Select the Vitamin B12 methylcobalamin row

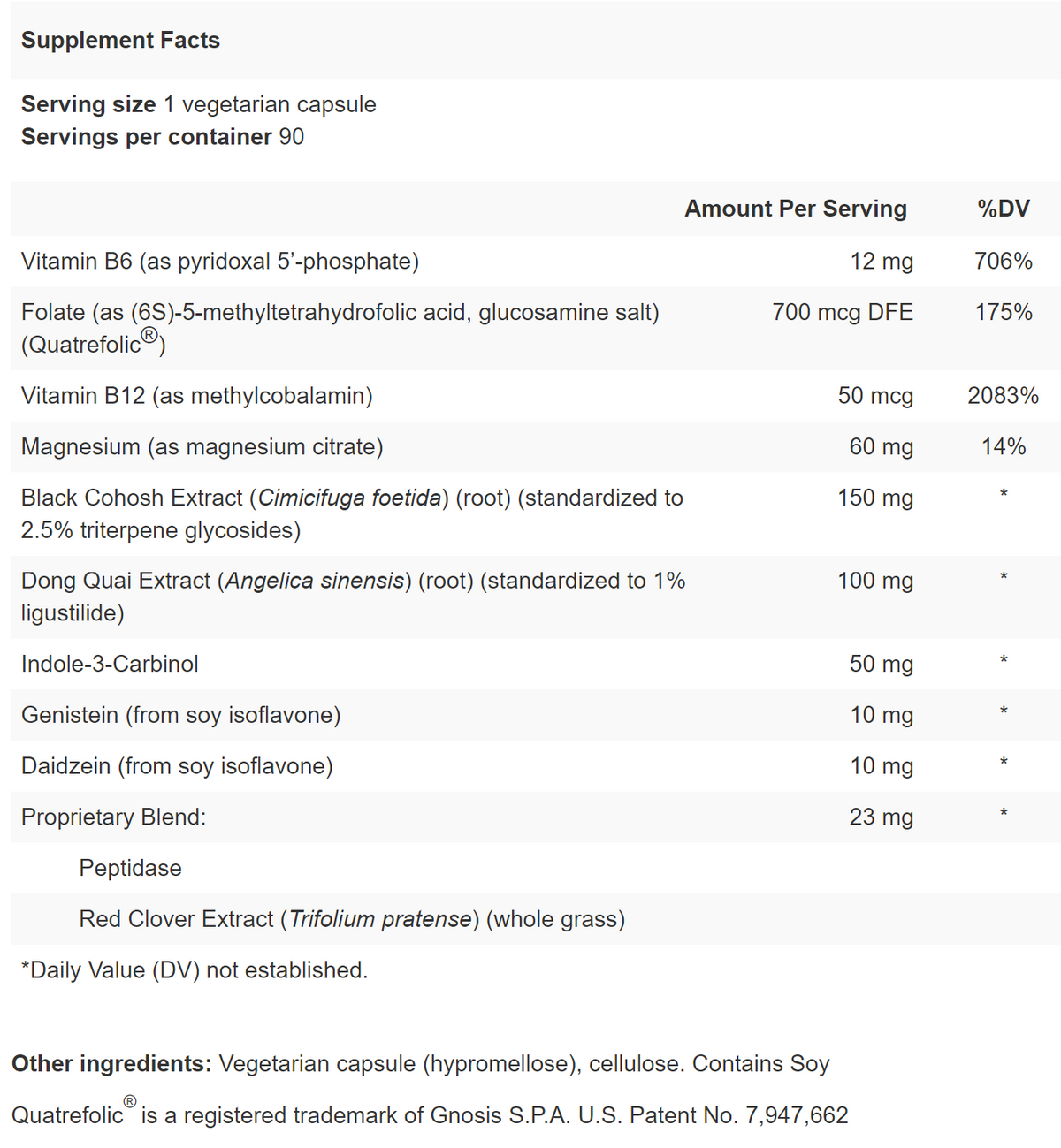[197, 396]
